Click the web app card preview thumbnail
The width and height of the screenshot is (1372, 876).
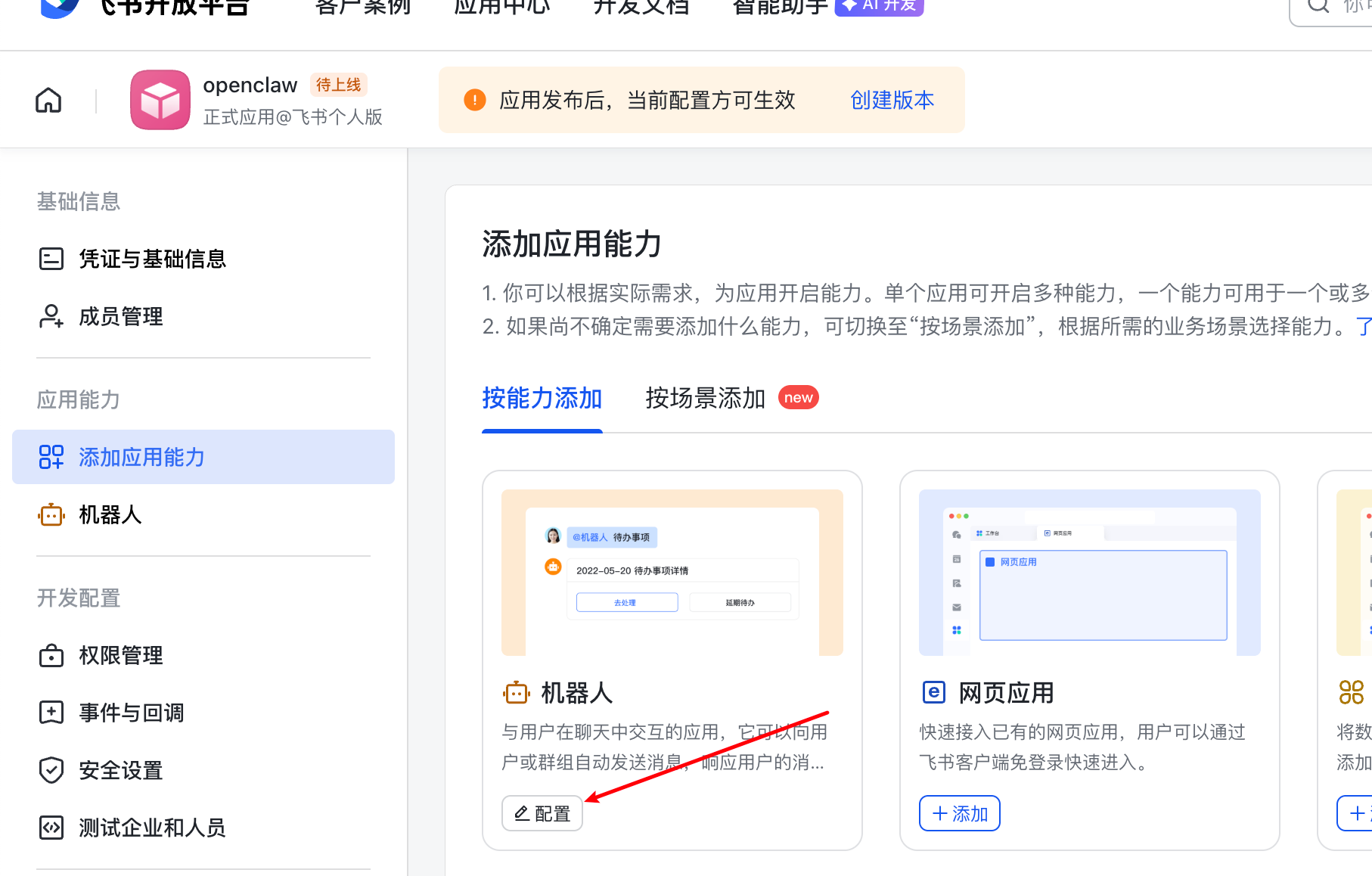[1090, 573]
